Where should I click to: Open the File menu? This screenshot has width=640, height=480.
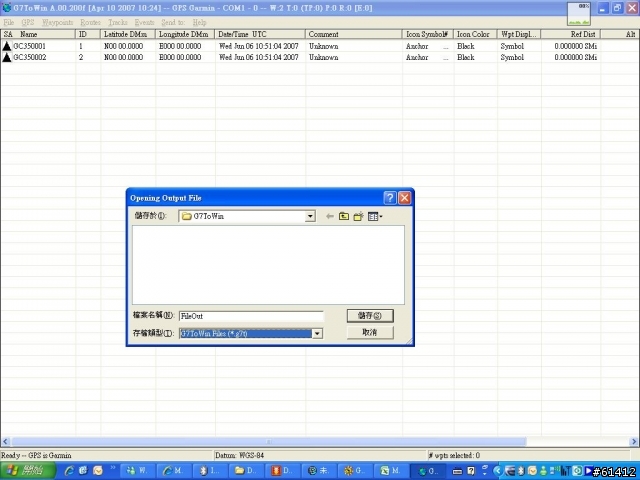click(x=9, y=22)
